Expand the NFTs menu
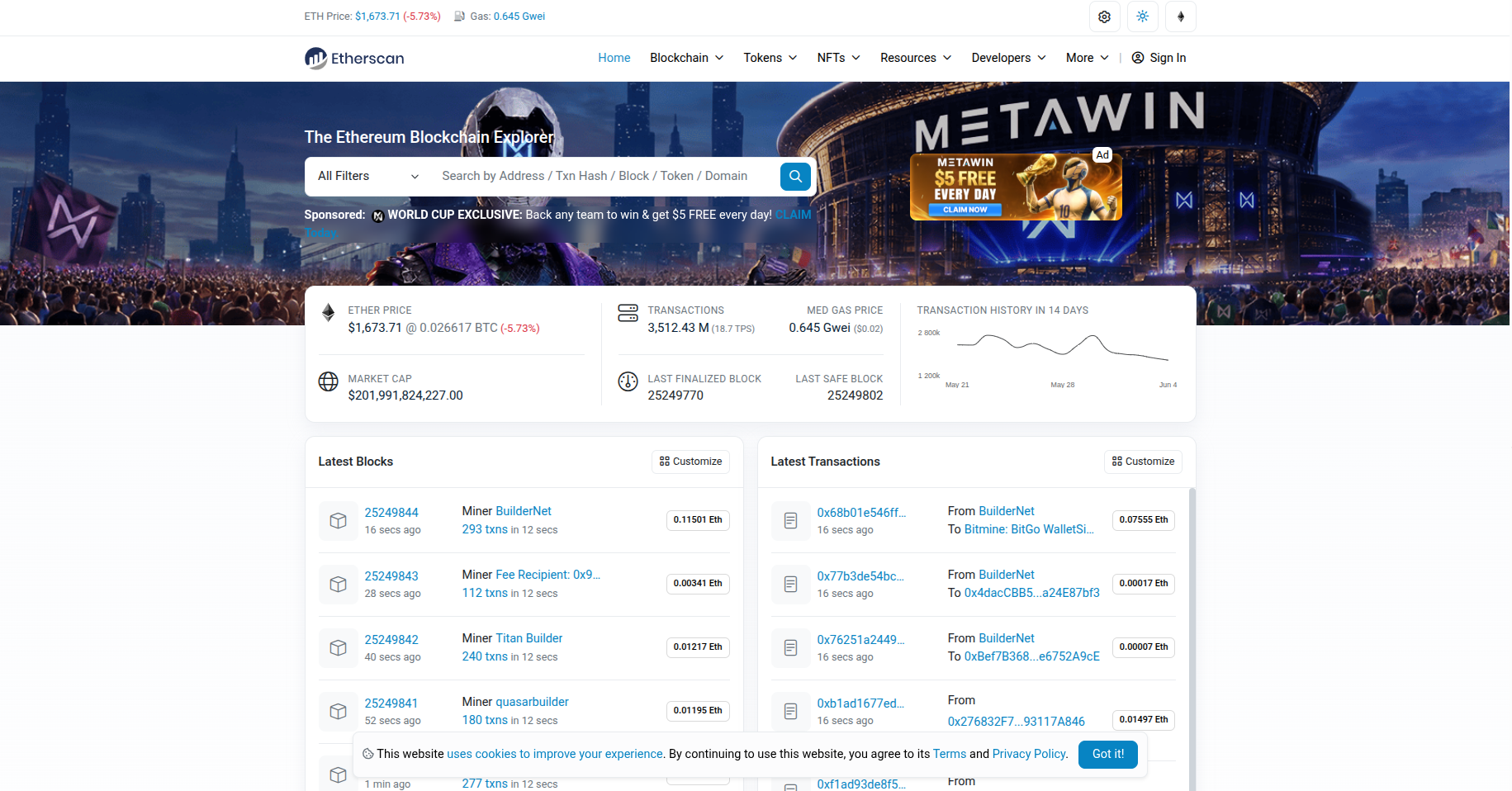The height and width of the screenshot is (791, 1512). pyautogui.click(x=838, y=58)
